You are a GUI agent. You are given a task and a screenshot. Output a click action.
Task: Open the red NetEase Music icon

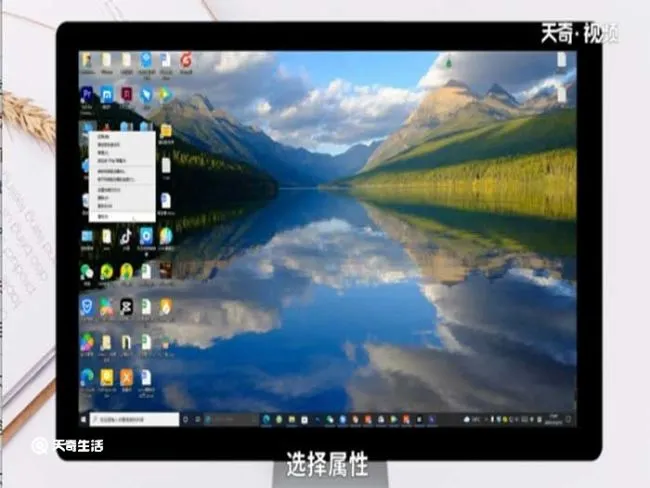(186, 61)
